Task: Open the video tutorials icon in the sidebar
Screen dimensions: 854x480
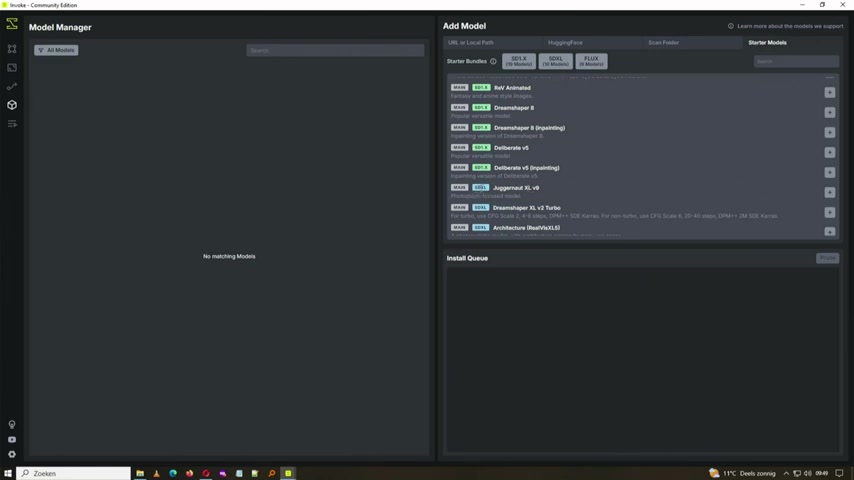Action: pos(12,440)
